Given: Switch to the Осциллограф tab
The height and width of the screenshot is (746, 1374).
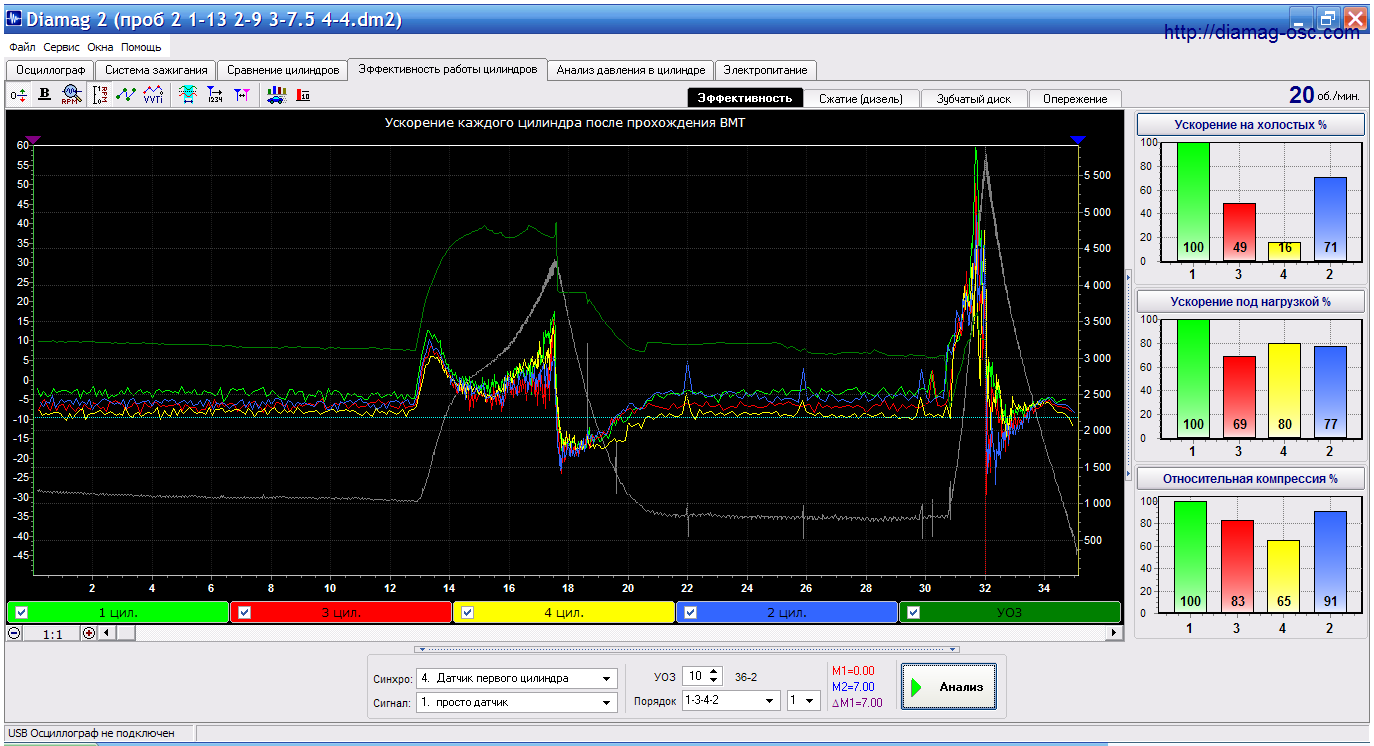Looking at the screenshot, I should [x=50, y=70].
